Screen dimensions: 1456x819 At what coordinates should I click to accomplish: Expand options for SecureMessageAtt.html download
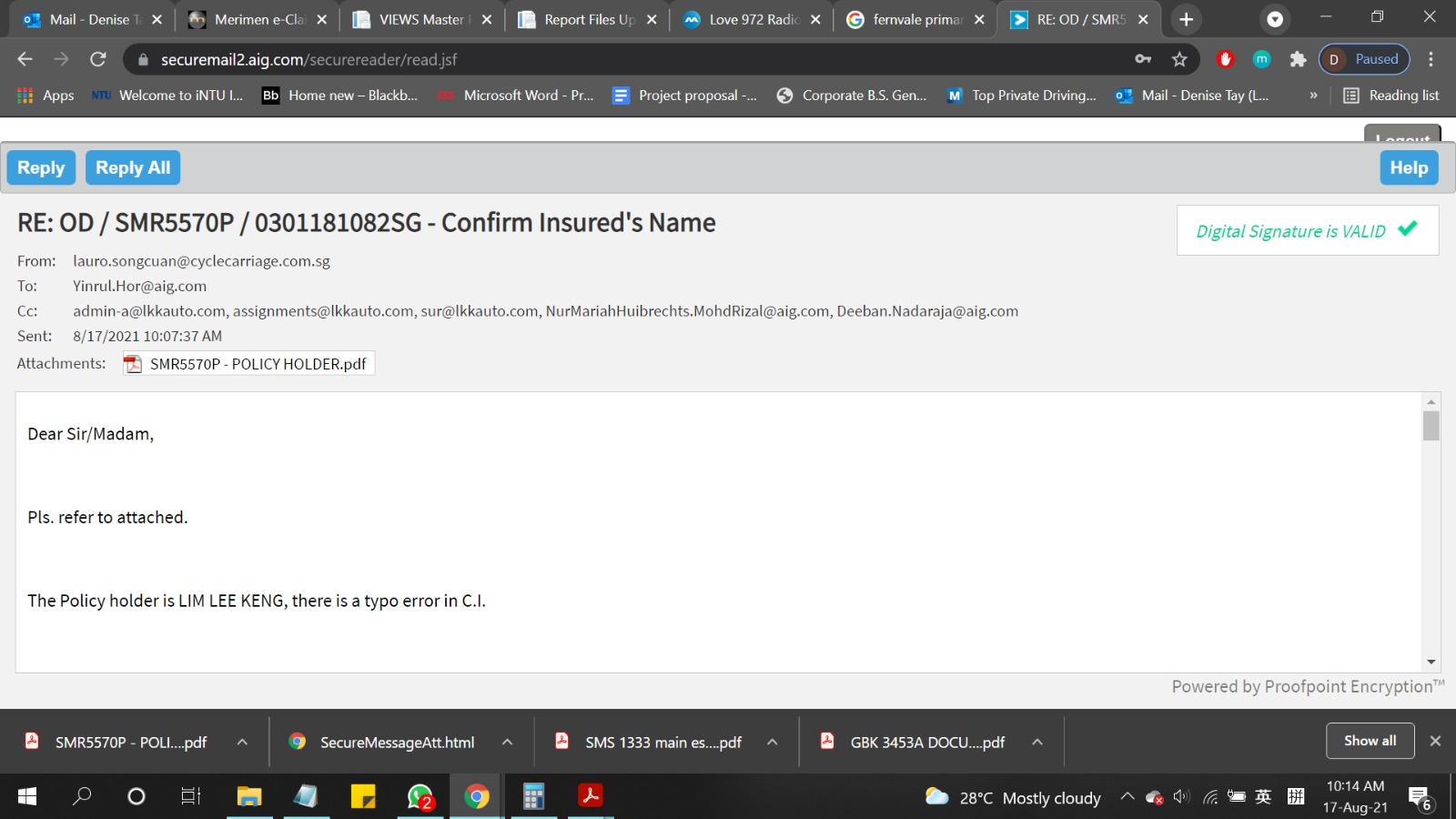[507, 742]
